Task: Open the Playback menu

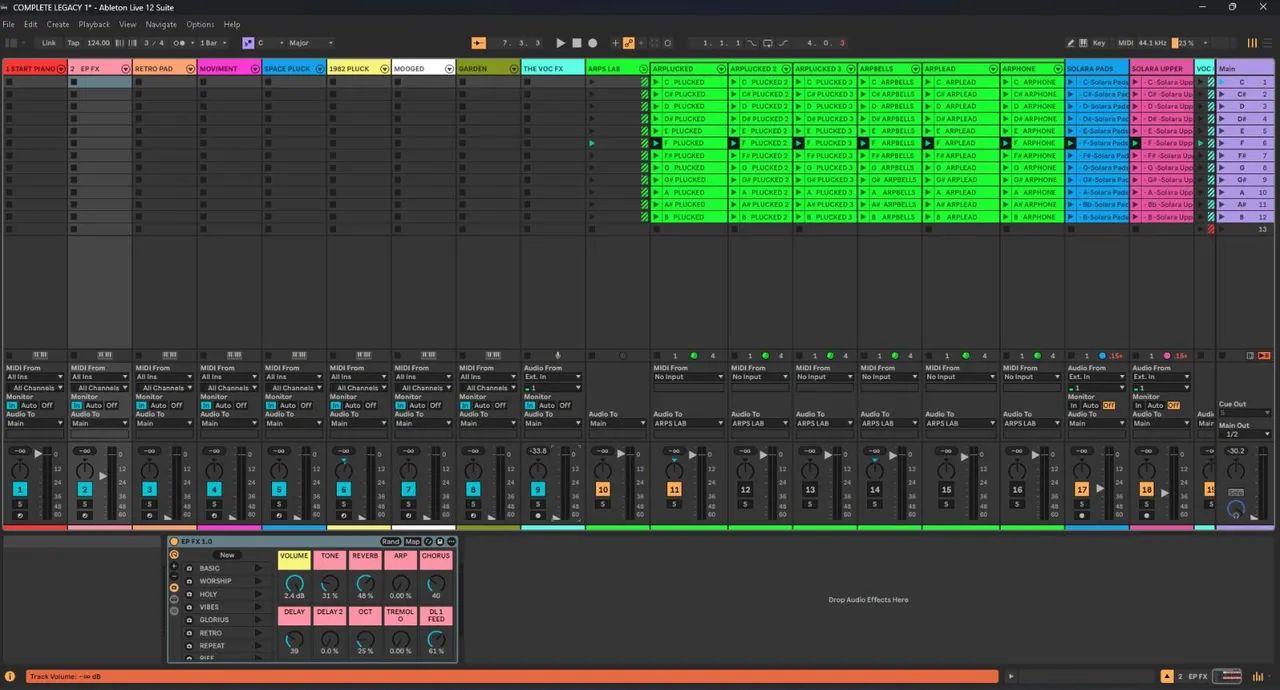Action: tap(94, 24)
